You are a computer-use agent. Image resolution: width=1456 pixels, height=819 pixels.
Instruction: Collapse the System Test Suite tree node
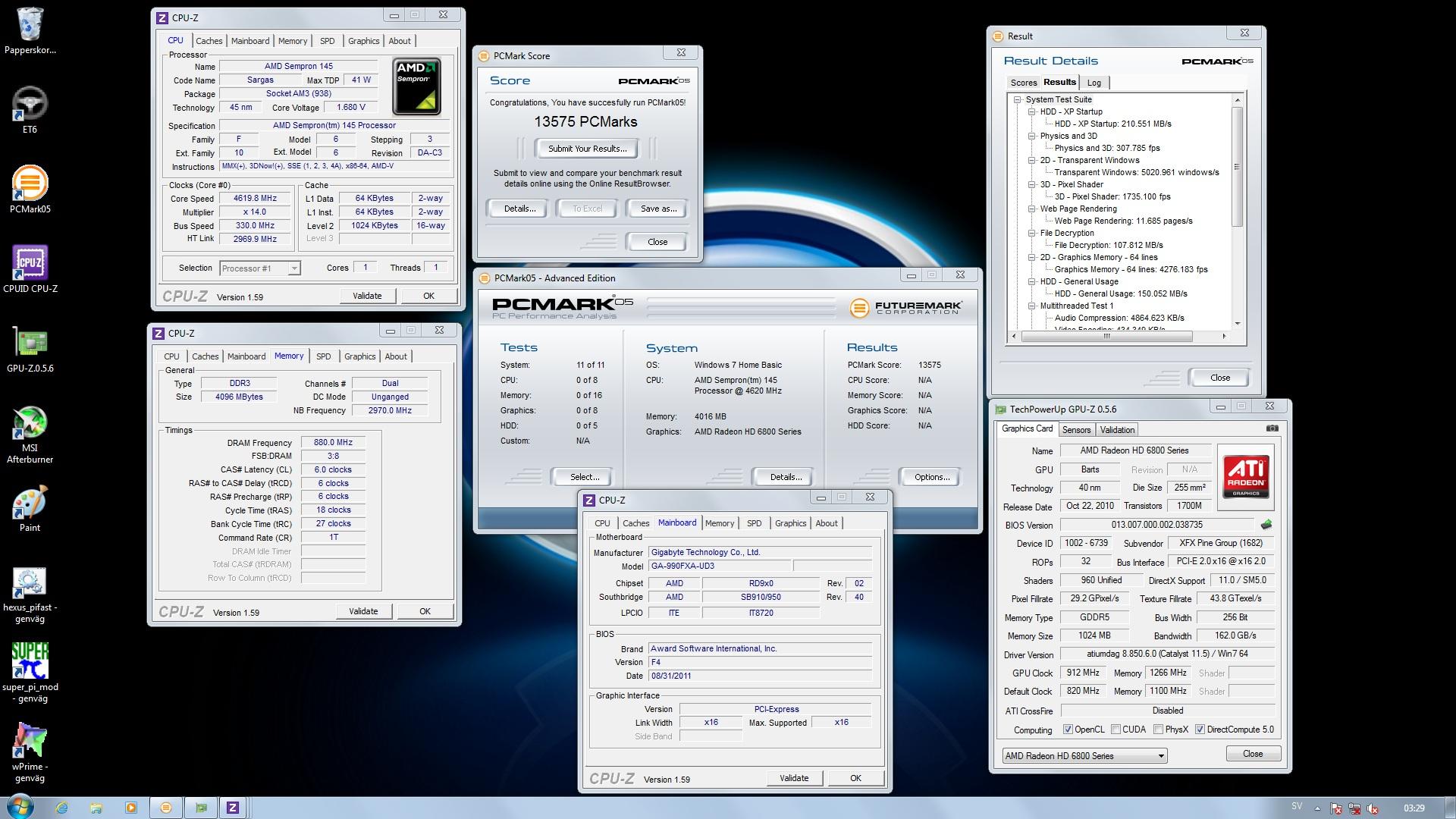pos(1017,99)
